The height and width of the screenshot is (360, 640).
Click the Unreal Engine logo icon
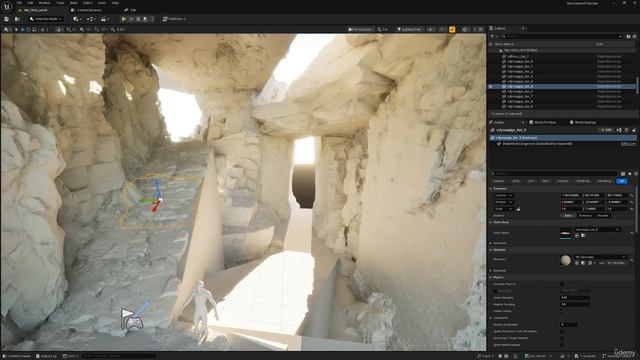pos(7,7)
